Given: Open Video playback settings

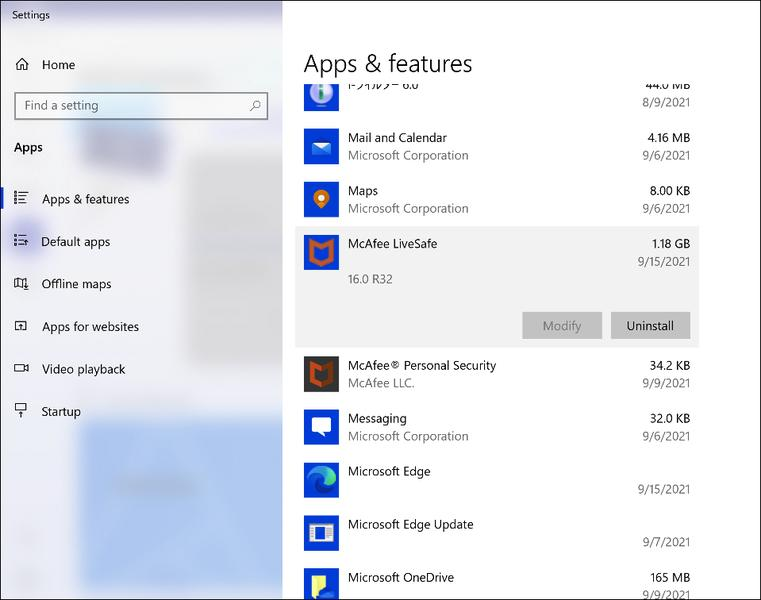Looking at the screenshot, I should click(83, 369).
